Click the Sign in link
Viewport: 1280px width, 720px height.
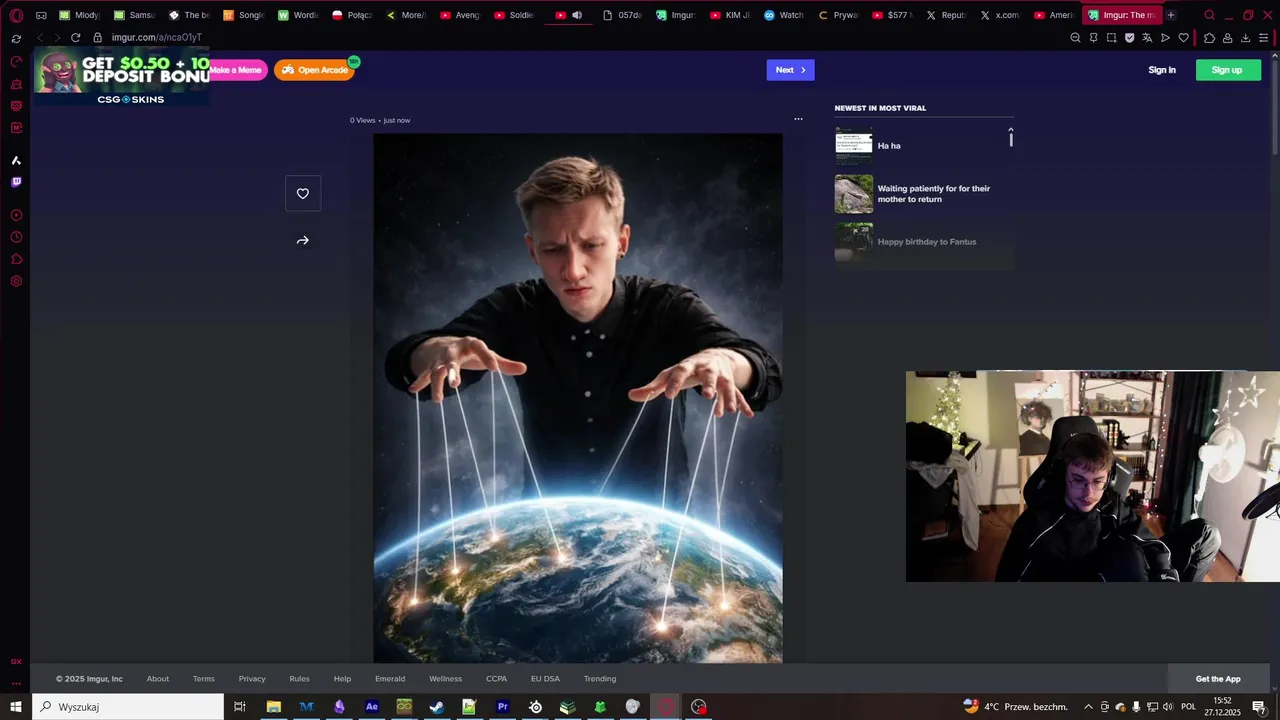(x=1162, y=70)
